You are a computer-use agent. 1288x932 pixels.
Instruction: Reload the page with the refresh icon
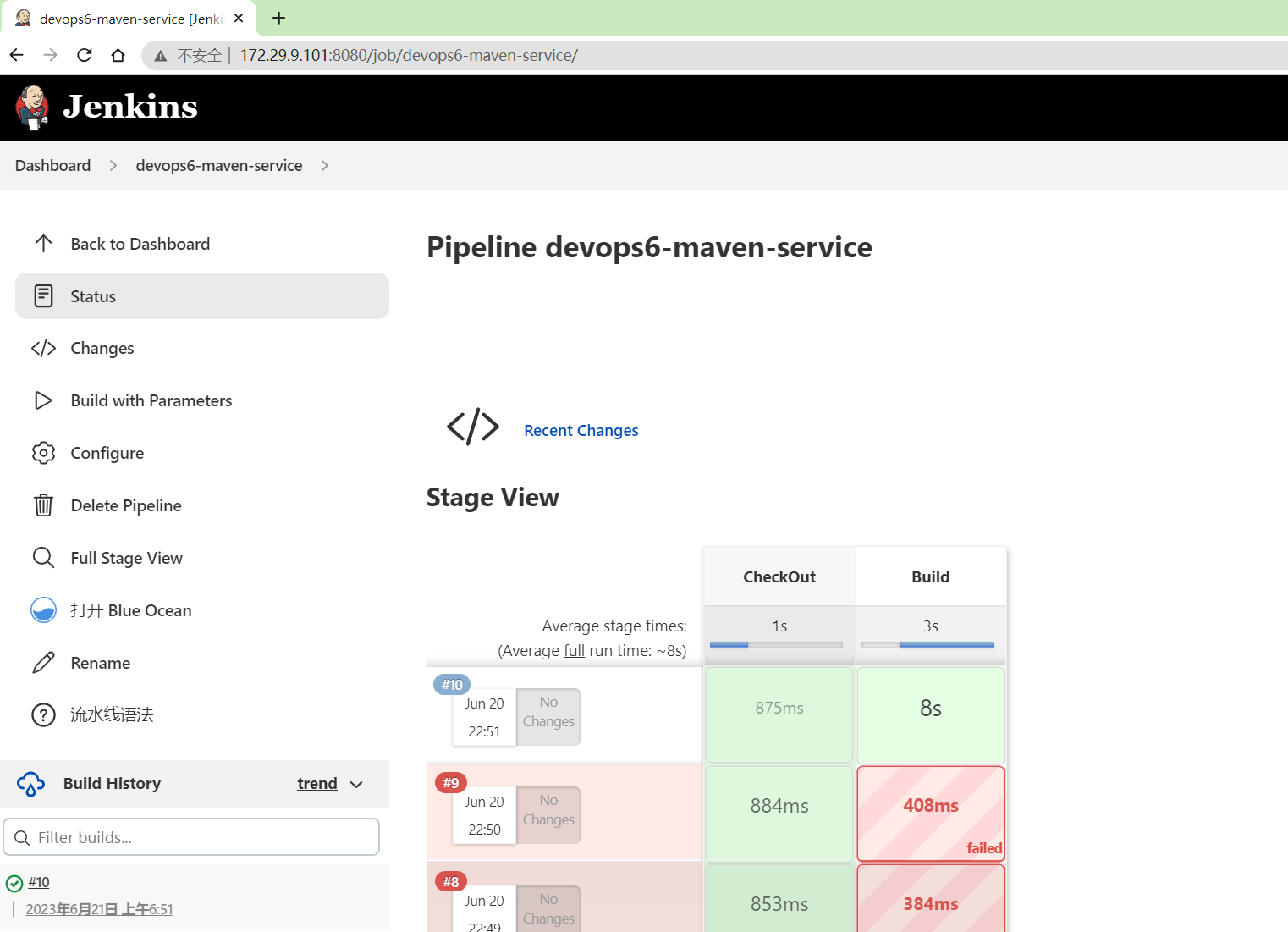(84, 55)
